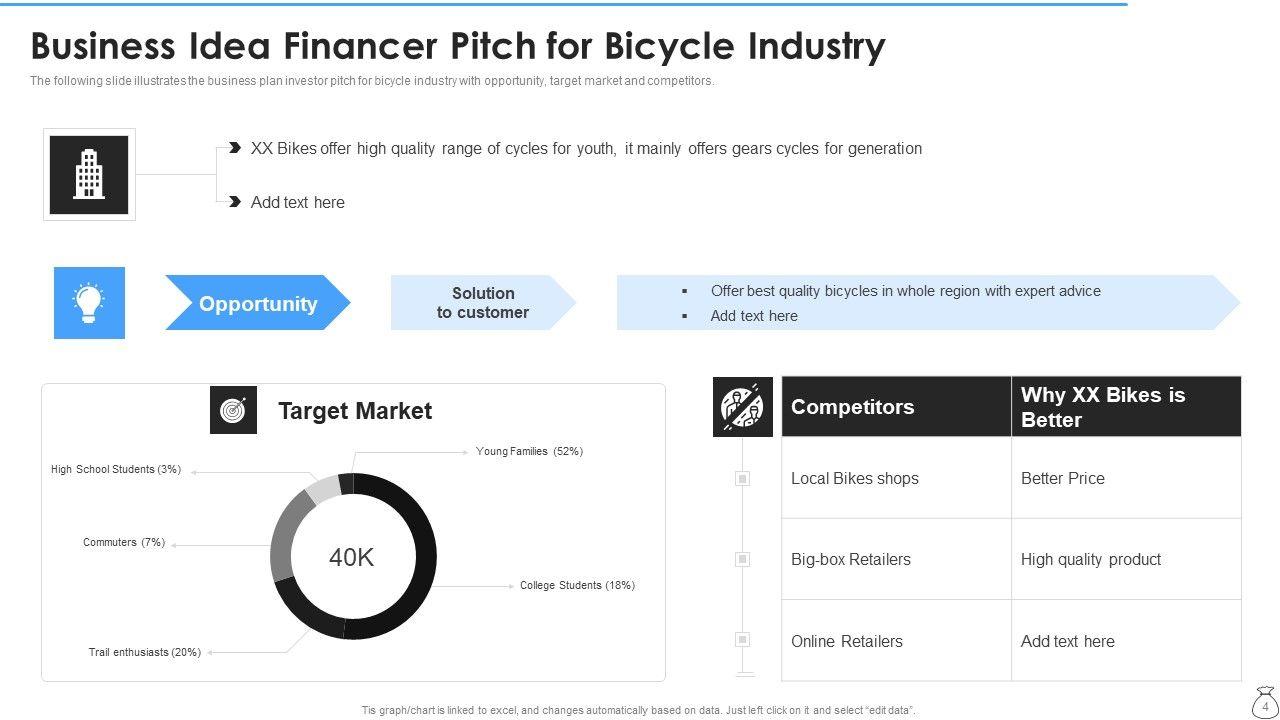Click square marker beside Online Retailers
The width and height of the screenshot is (1280, 720).
(x=742, y=640)
